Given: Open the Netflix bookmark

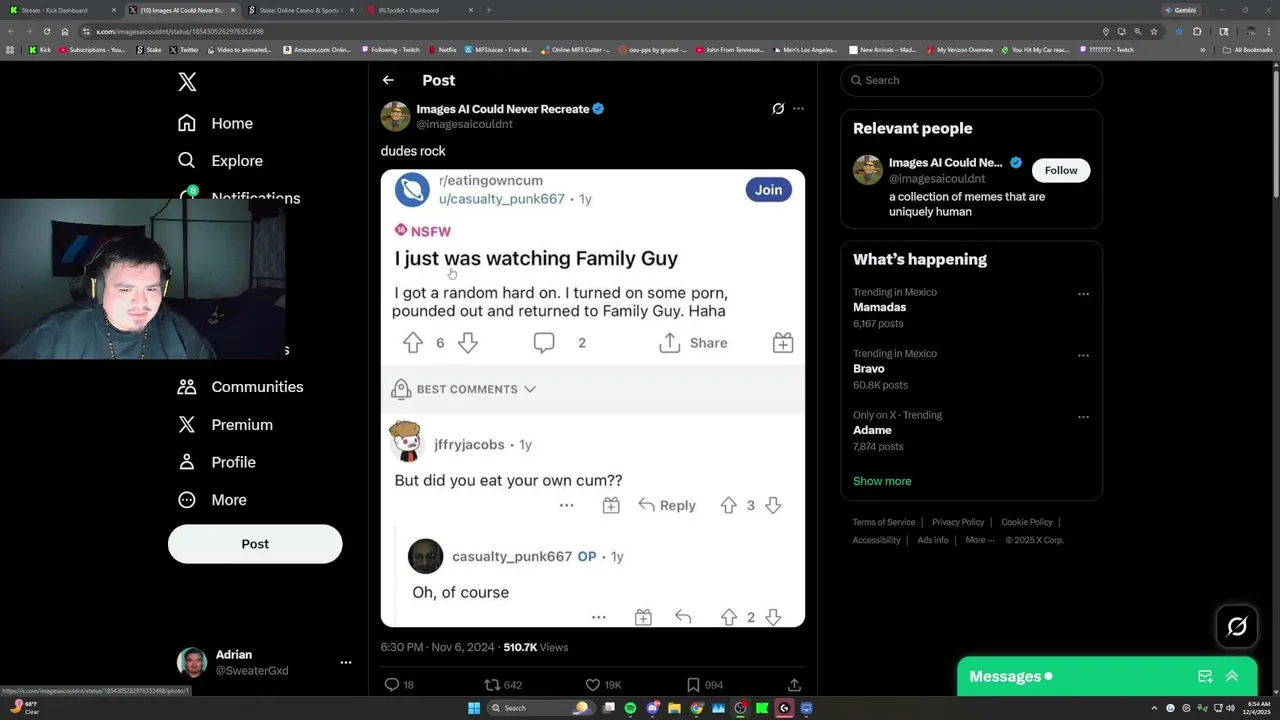Looking at the screenshot, I should click(442, 49).
